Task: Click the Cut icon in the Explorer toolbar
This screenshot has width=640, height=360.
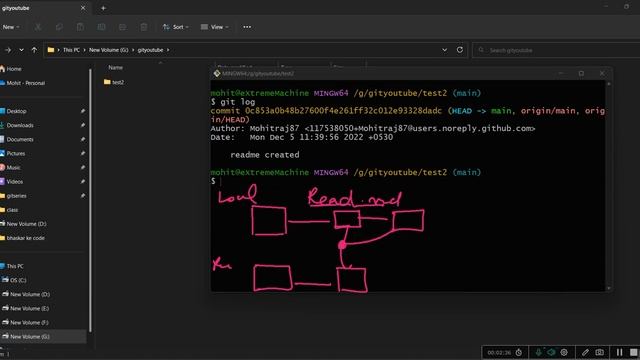Action: [38, 27]
